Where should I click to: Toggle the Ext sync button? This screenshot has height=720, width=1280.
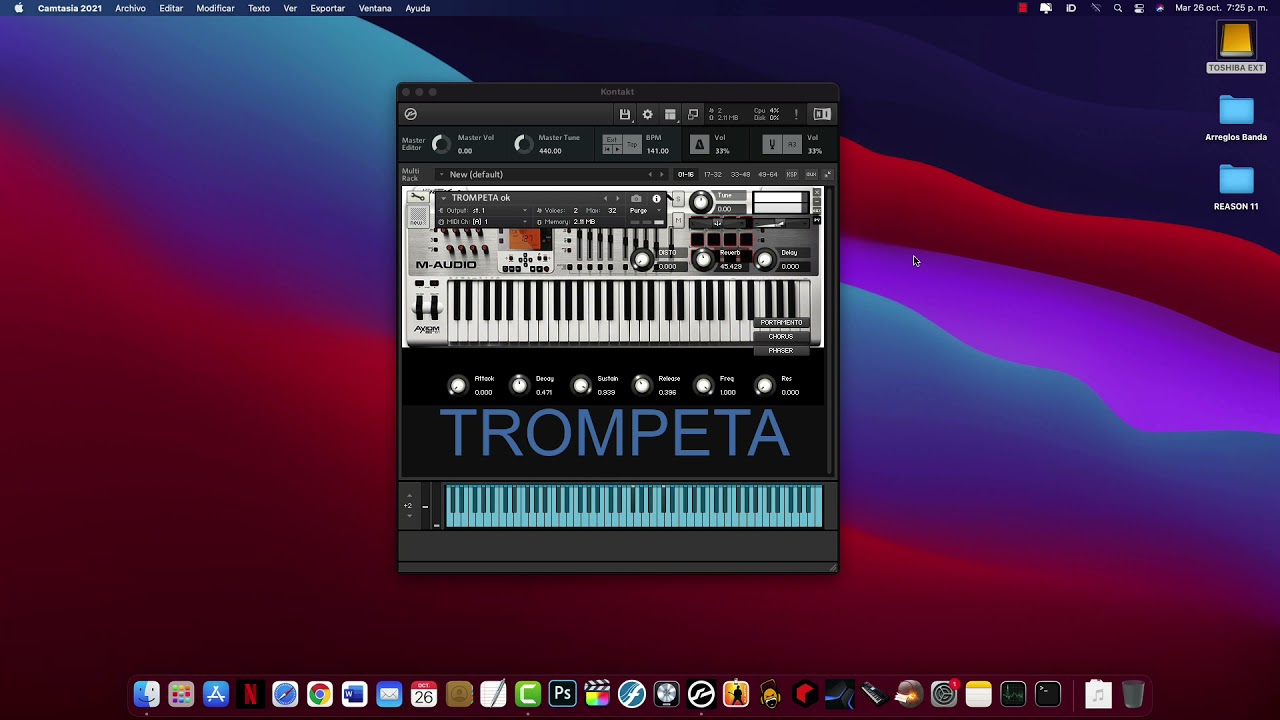tap(612, 140)
